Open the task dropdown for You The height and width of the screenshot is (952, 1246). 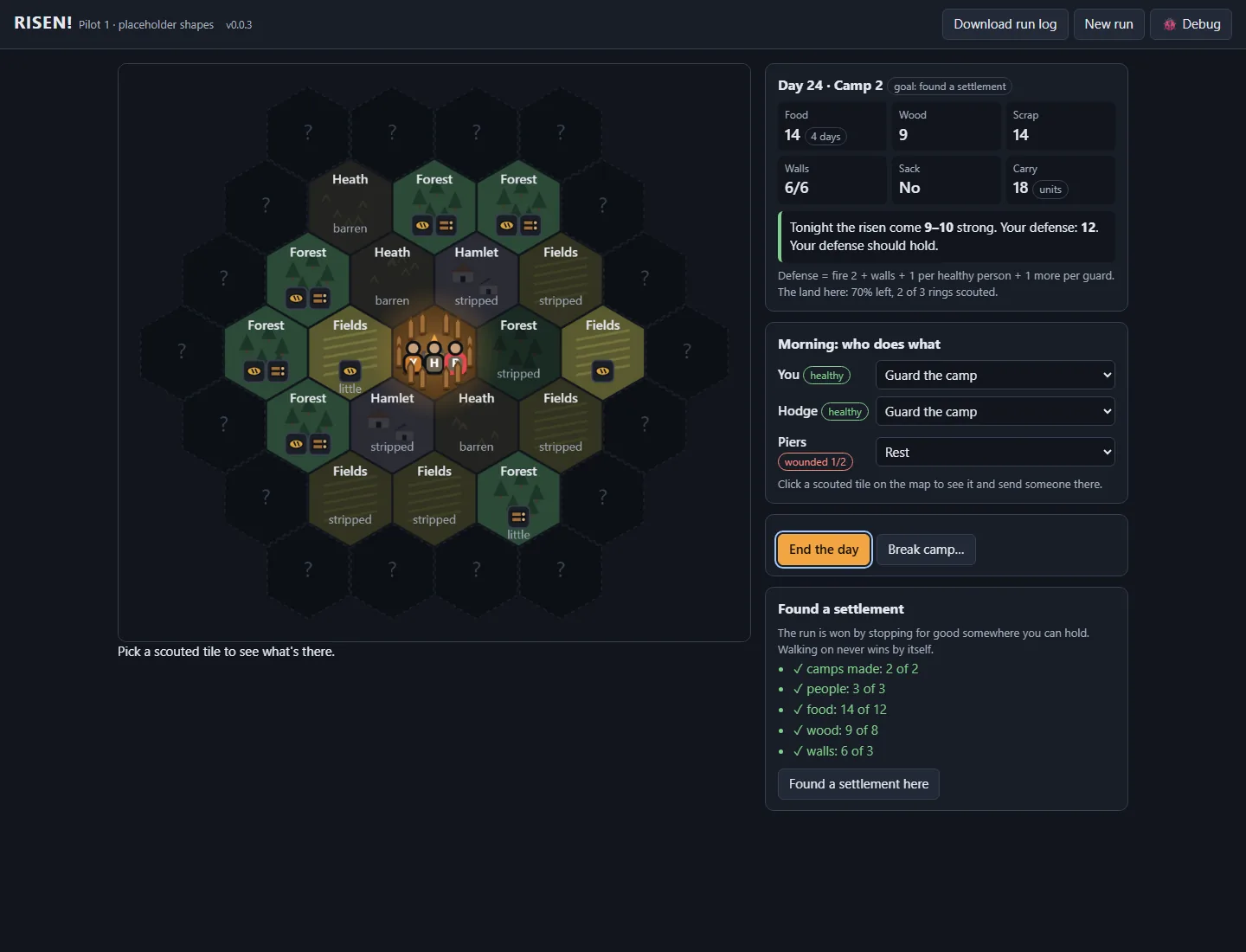click(x=995, y=375)
